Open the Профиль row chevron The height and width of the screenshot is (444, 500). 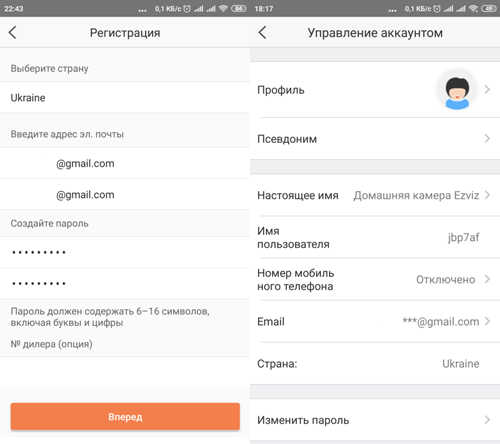(x=487, y=89)
